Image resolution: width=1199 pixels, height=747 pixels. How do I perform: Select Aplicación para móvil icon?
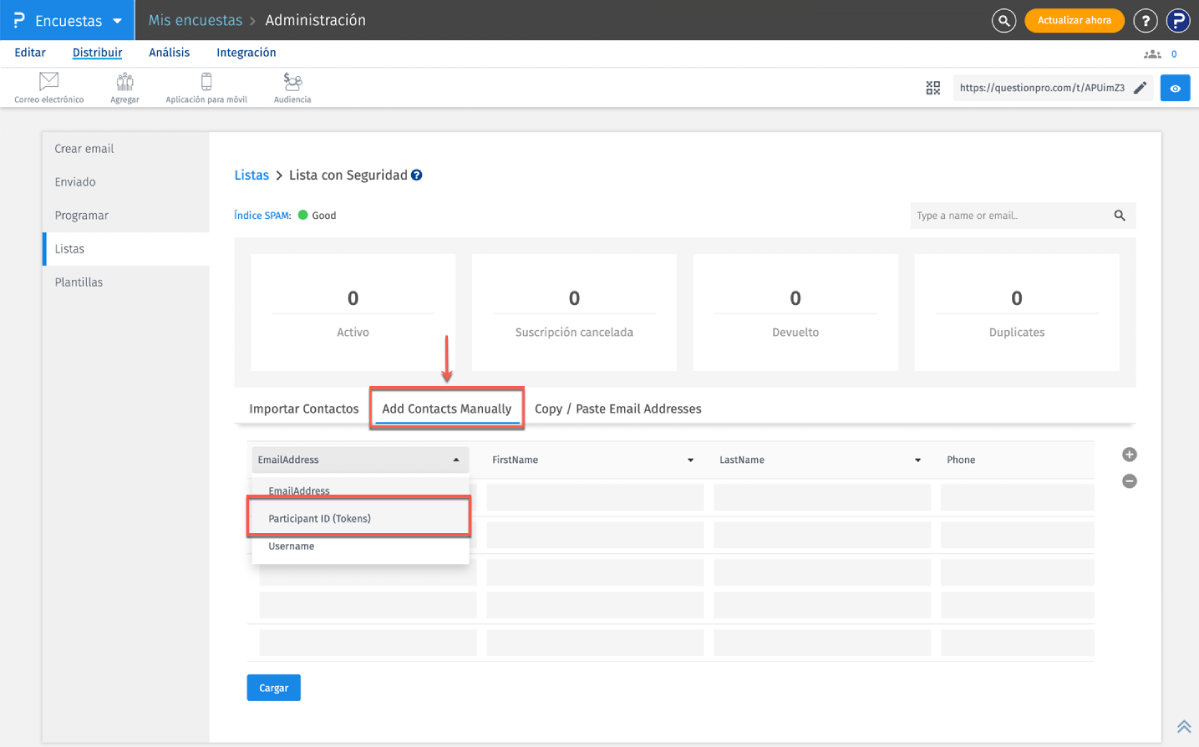tap(207, 82)
